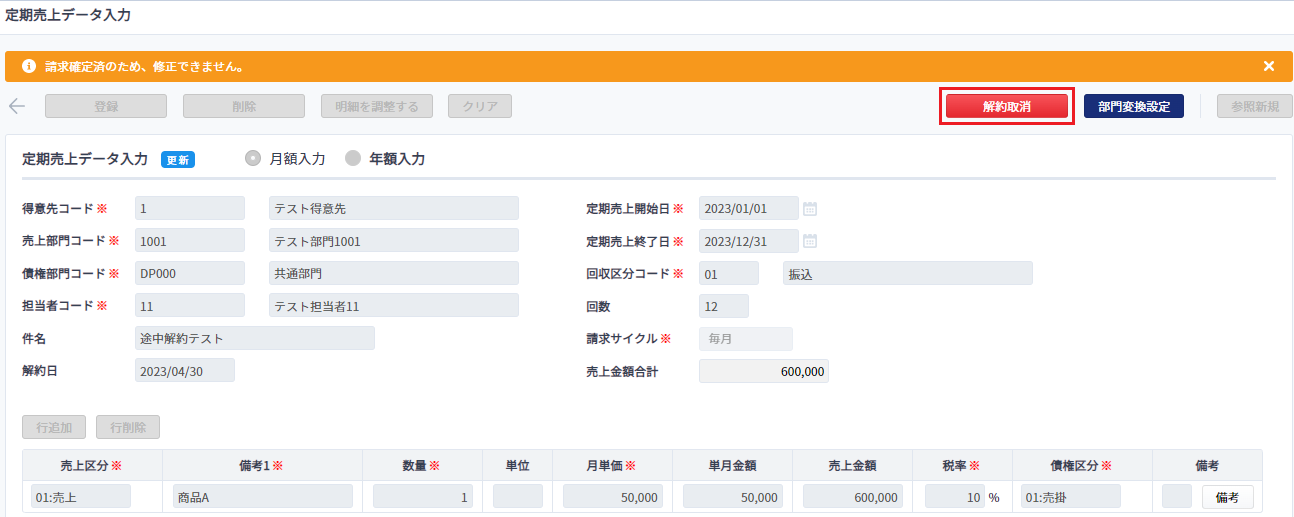The image size is (1294, 517).
Task: Click 備考1 cell 商品A
Action: pyautogui.click(x=263, y=497)
